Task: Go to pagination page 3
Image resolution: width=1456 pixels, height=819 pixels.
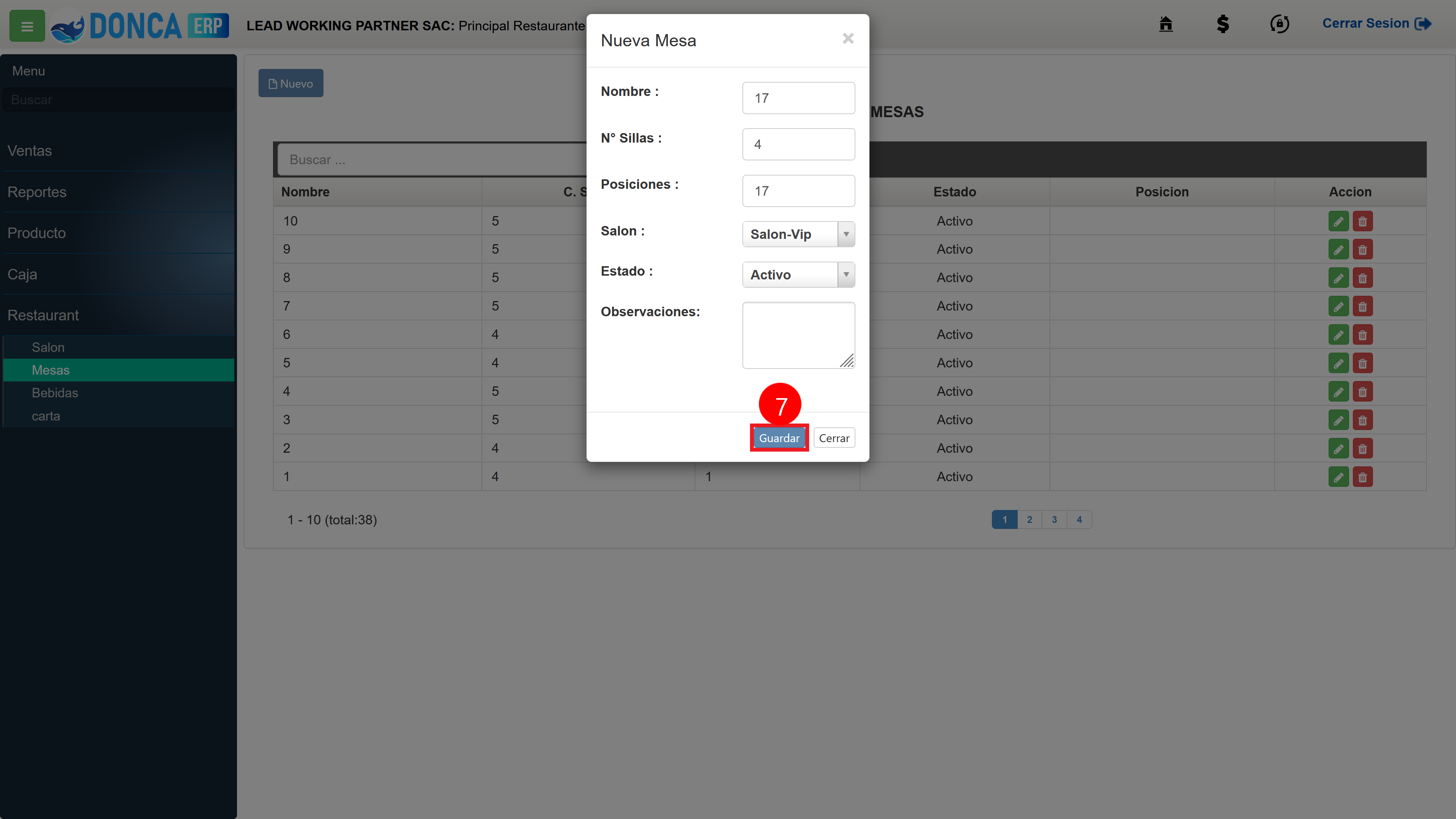Action: [1054, 519]
